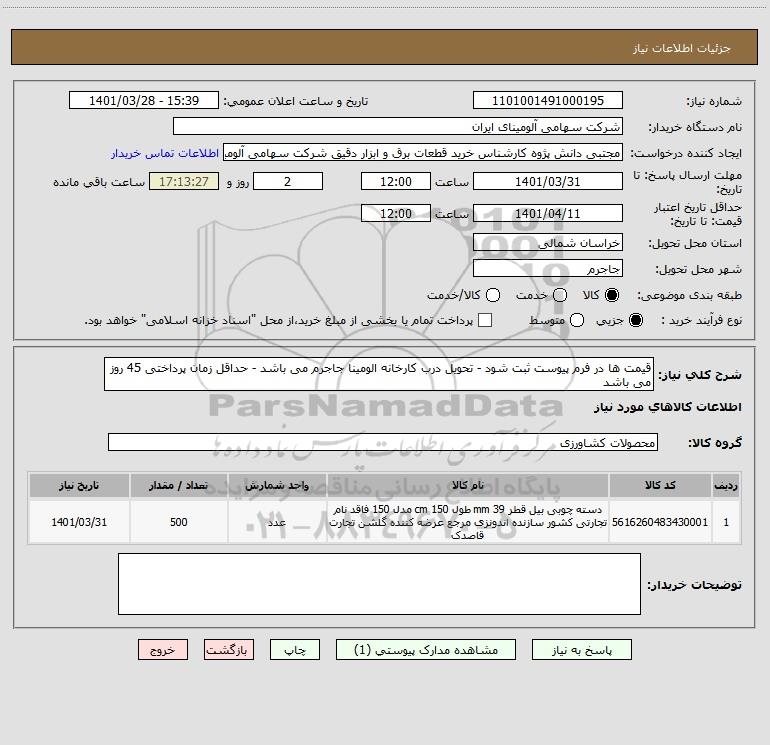Click the تاریخ نیاز column header

pyautogui.click(x=79, y=485)
